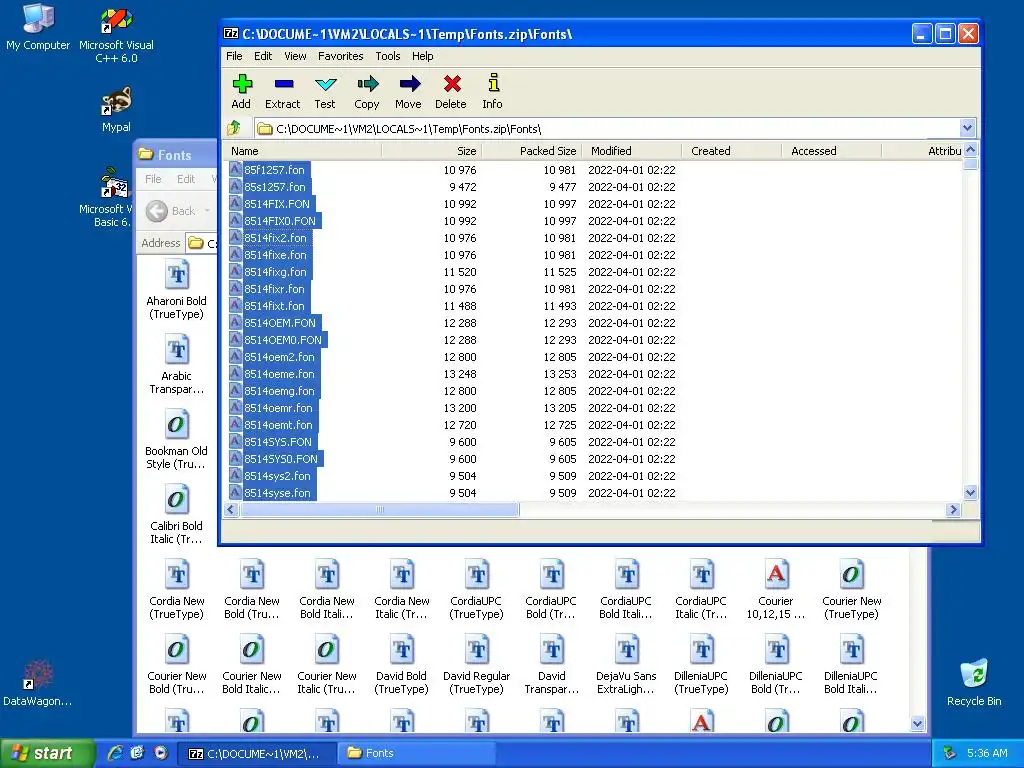Click vertical scrollbar down arrow in 7-Zip
Screen dimensions: 1024x768
coord(970,492)
